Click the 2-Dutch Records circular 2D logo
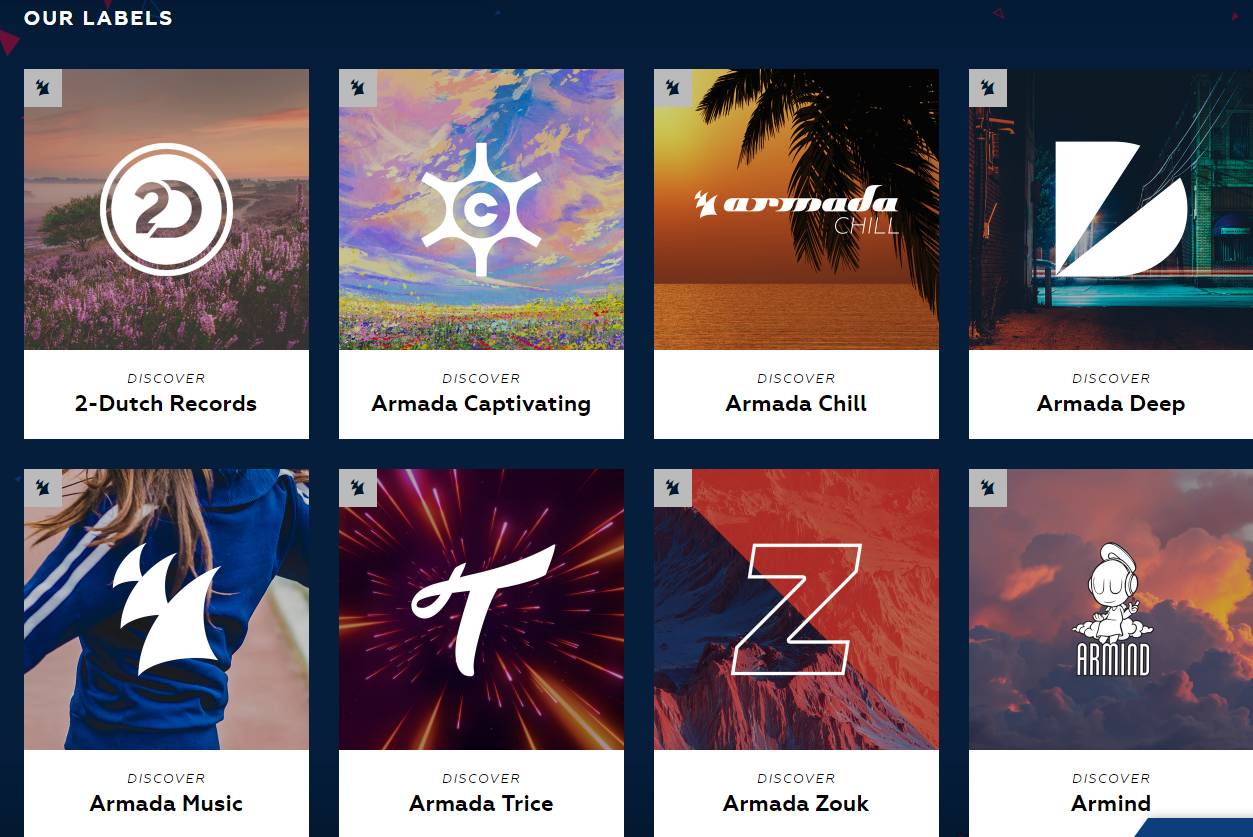 [166, 209]
